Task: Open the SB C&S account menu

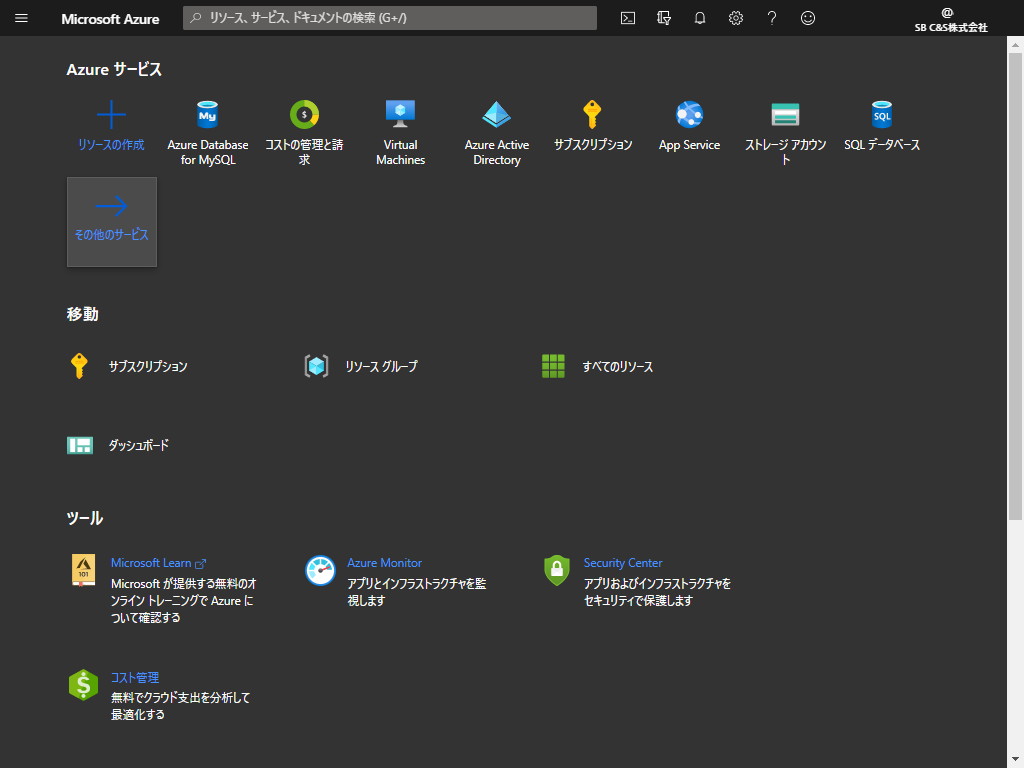Action: 950,19
